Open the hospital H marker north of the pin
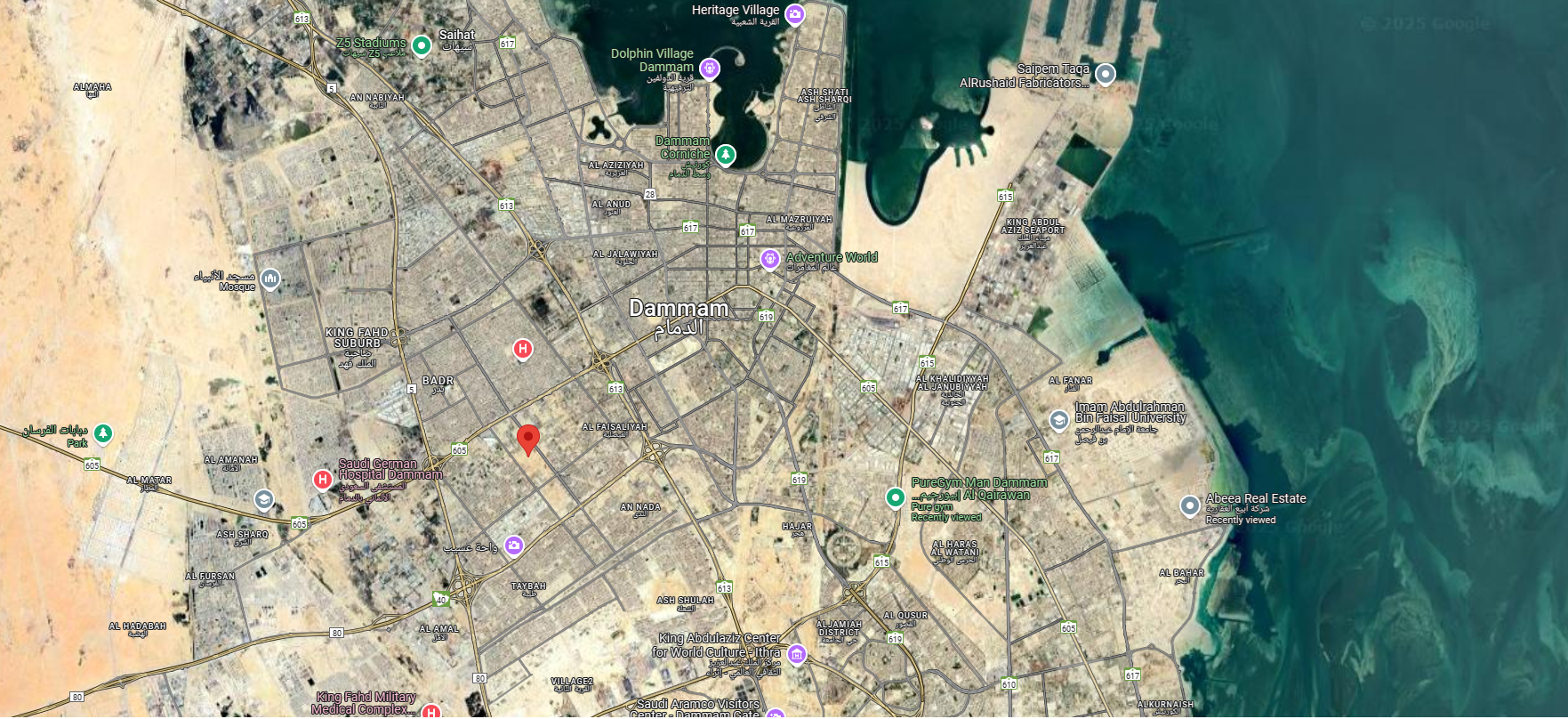Image resolution: width=1568 pixels, height=719 pixels. coord(523,350)
